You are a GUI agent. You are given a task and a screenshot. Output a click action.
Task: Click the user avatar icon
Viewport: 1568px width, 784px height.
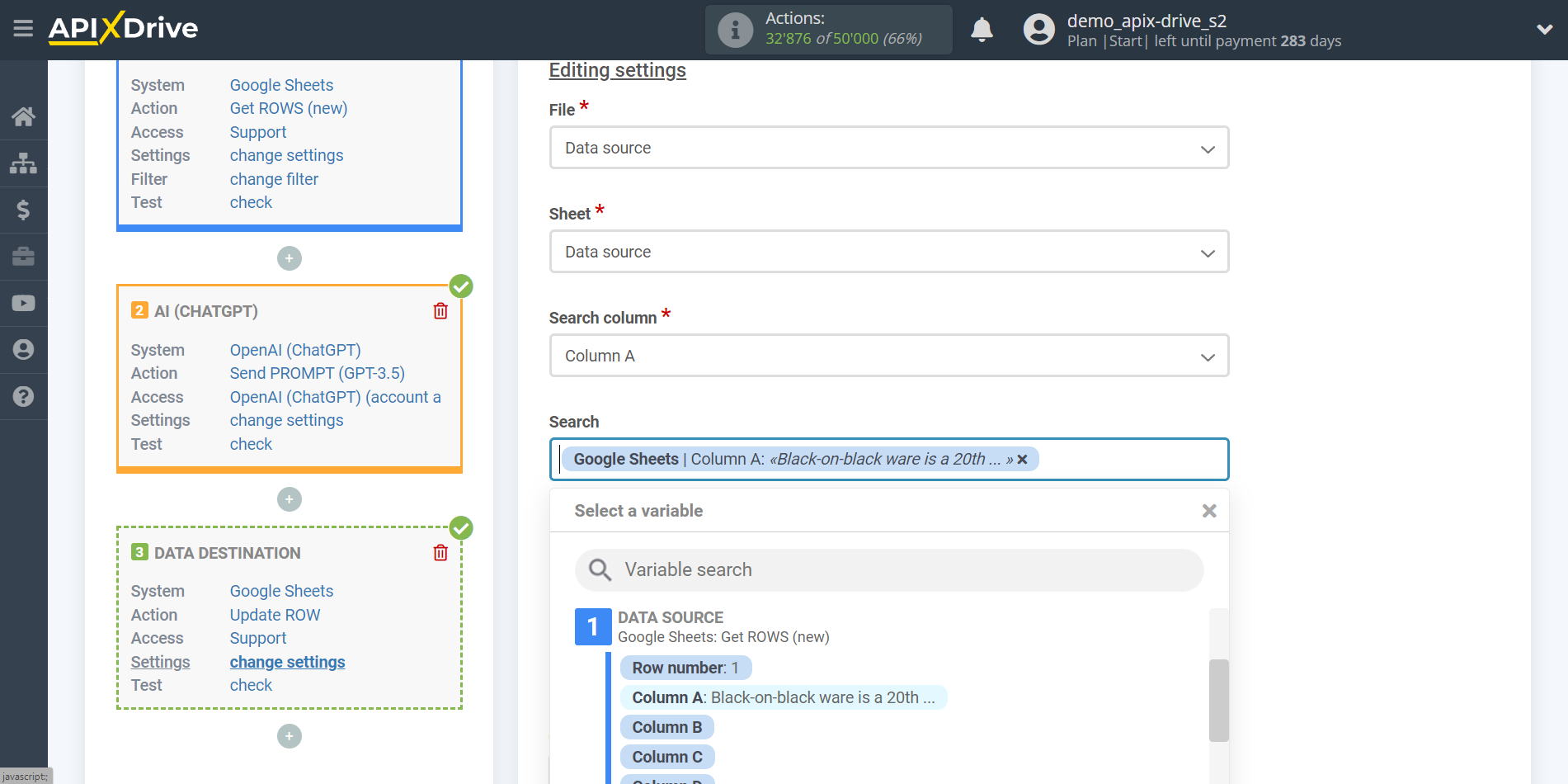[1038, 30]
